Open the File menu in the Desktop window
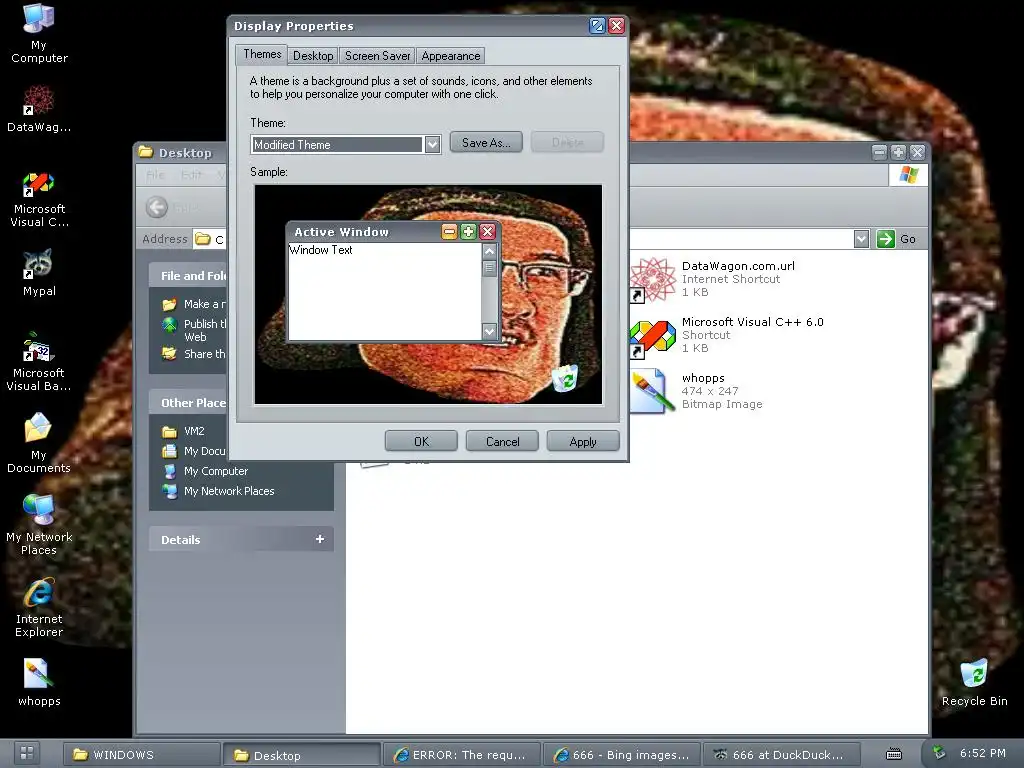This screenshot has width=1024, height=768. (x=155, y=175)
